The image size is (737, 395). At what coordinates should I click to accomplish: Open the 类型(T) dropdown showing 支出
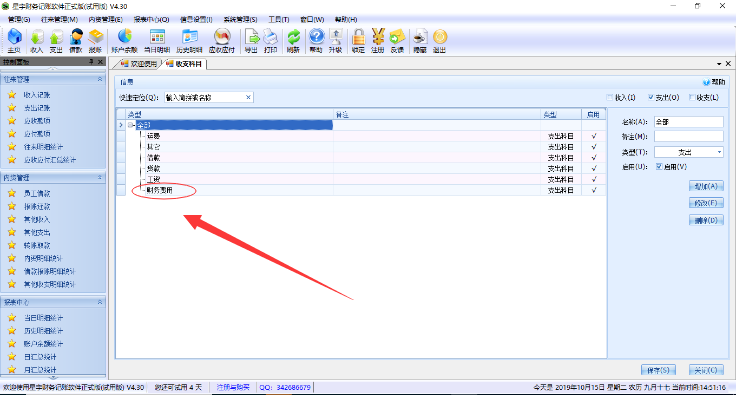[x=689, y=152]
